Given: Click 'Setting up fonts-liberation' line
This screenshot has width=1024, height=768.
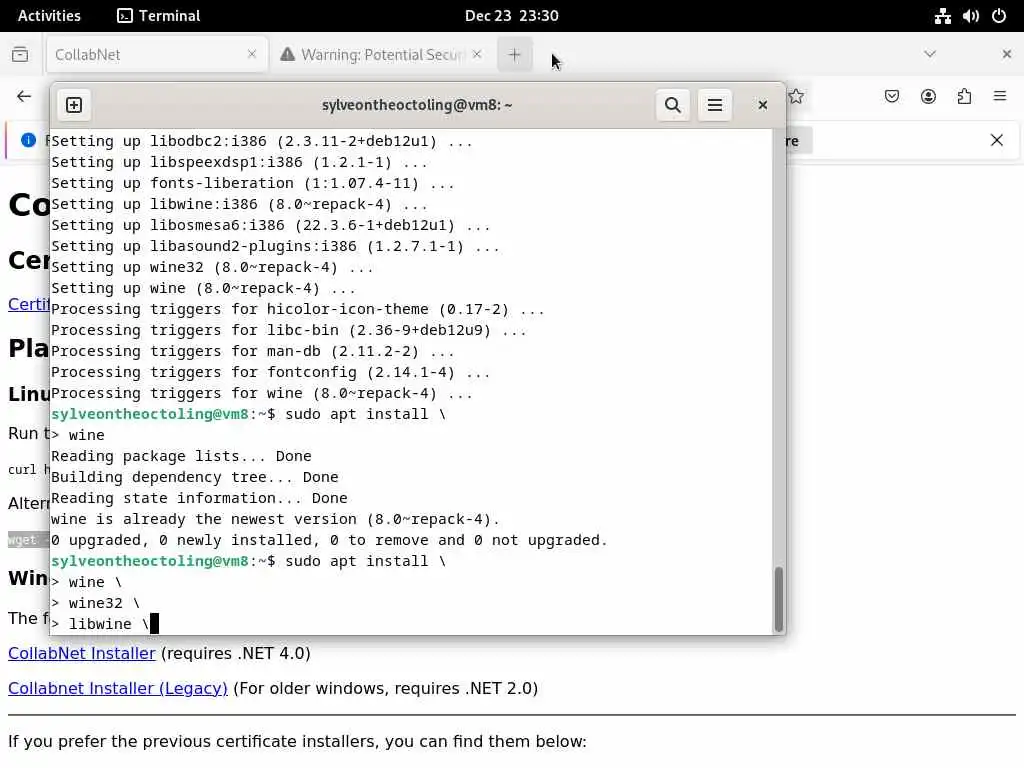Looking at the screenshot, I should pyautogui.click(x=252, y=183).
